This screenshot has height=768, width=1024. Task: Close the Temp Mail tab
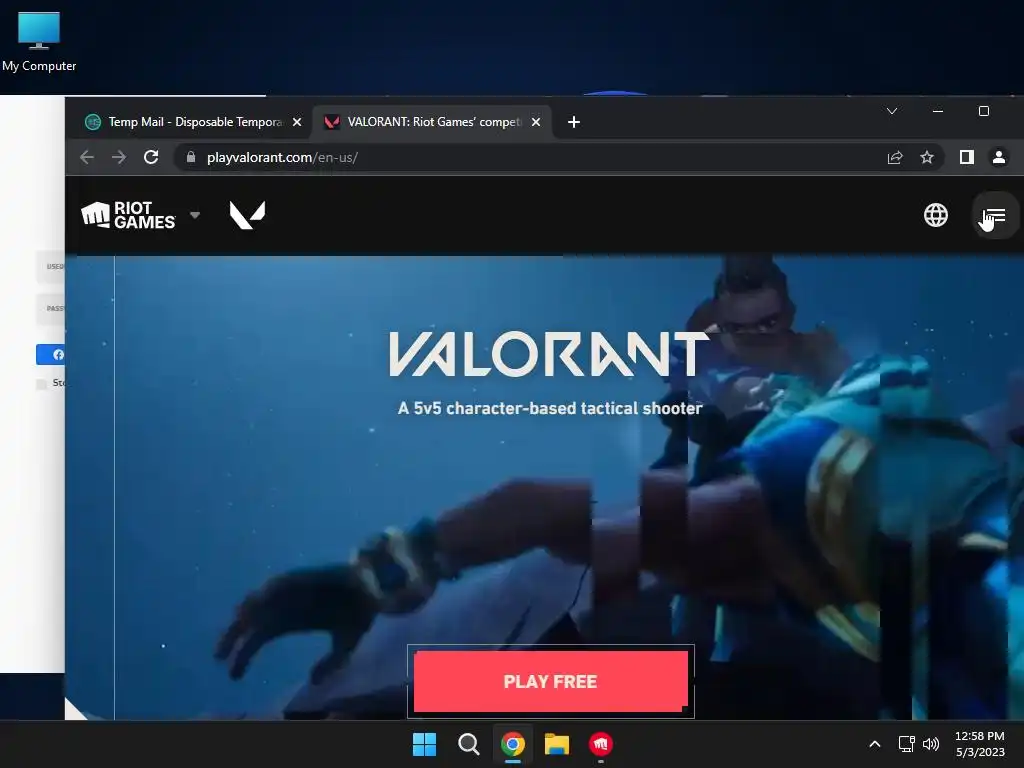click(x=297, y=122)
